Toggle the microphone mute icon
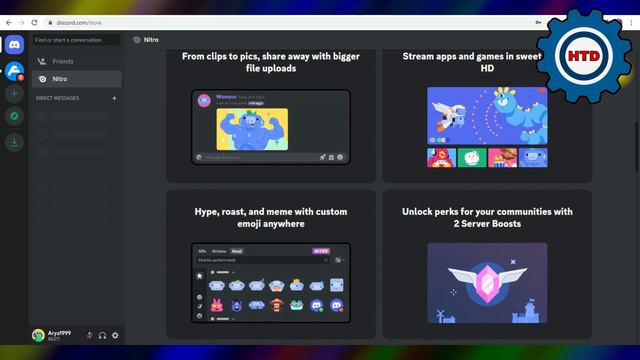This screenshot has height=360, width=640. (89, 336)
